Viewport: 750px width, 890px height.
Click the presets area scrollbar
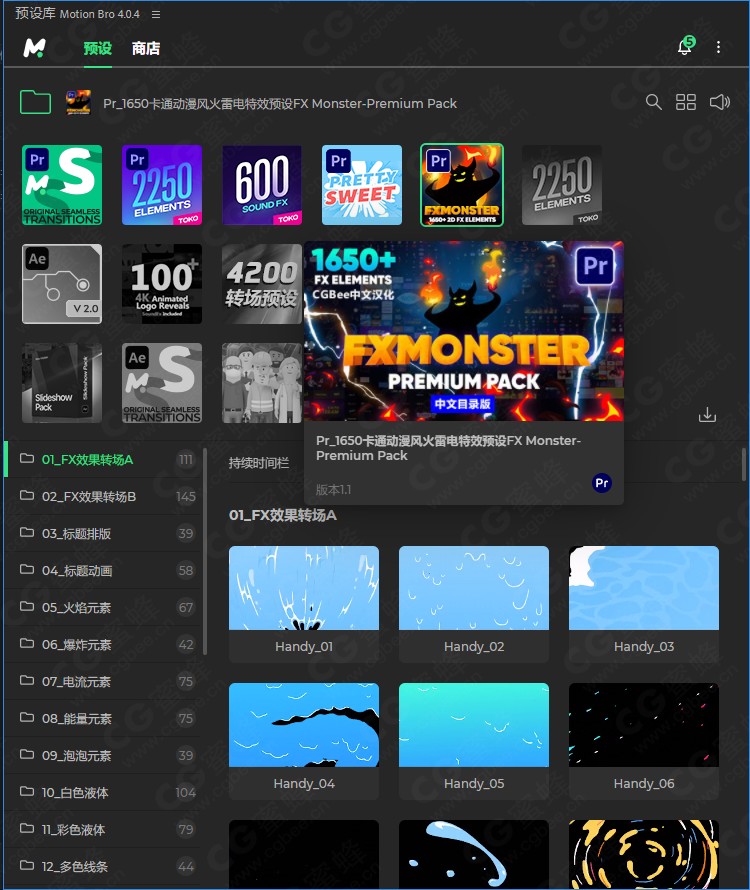pyautogui.click(x=744, y=464)
